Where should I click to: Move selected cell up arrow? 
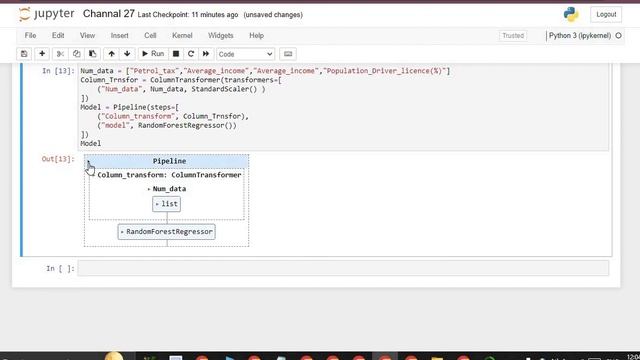pyautogui.click(x=111, y=54)
